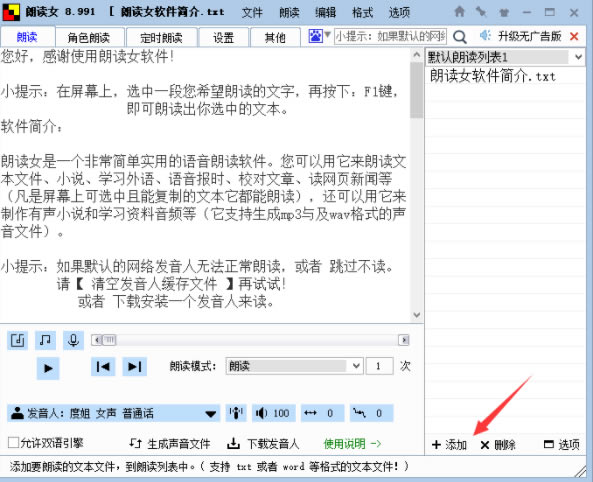Click 生成声音文件 button
Viewport: 593px width, 482px height.
(x=169, y=443)
